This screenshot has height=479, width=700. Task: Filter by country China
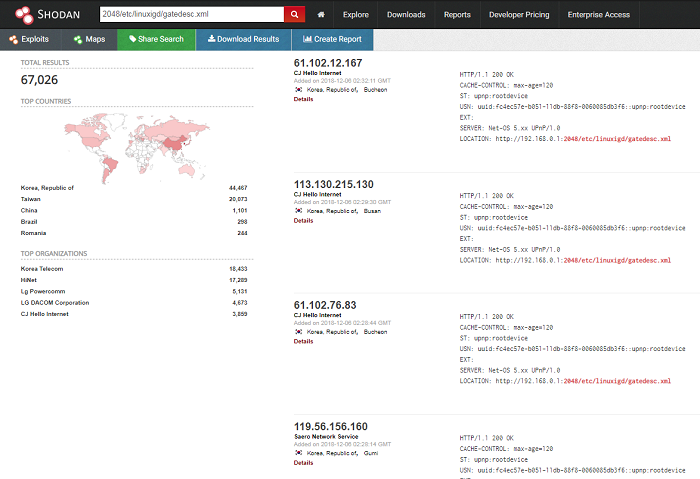pyautogui.click(x=29, y=210)
